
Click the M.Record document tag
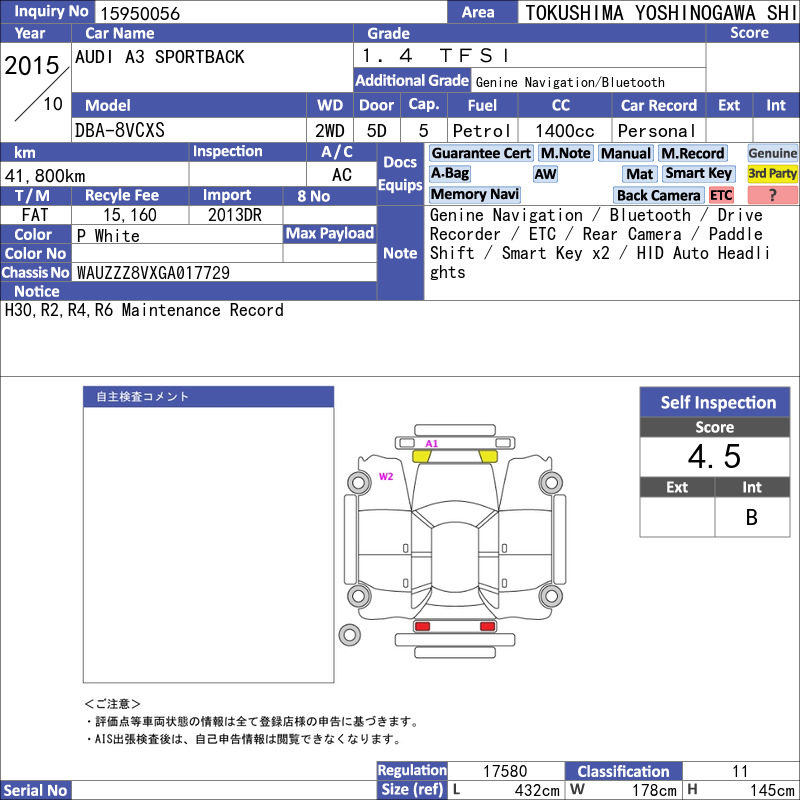coord(692,154)
